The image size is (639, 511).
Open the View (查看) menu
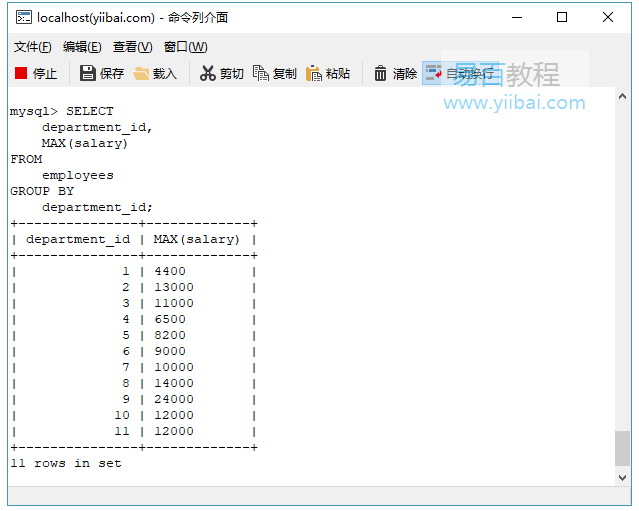pos(132,47)
